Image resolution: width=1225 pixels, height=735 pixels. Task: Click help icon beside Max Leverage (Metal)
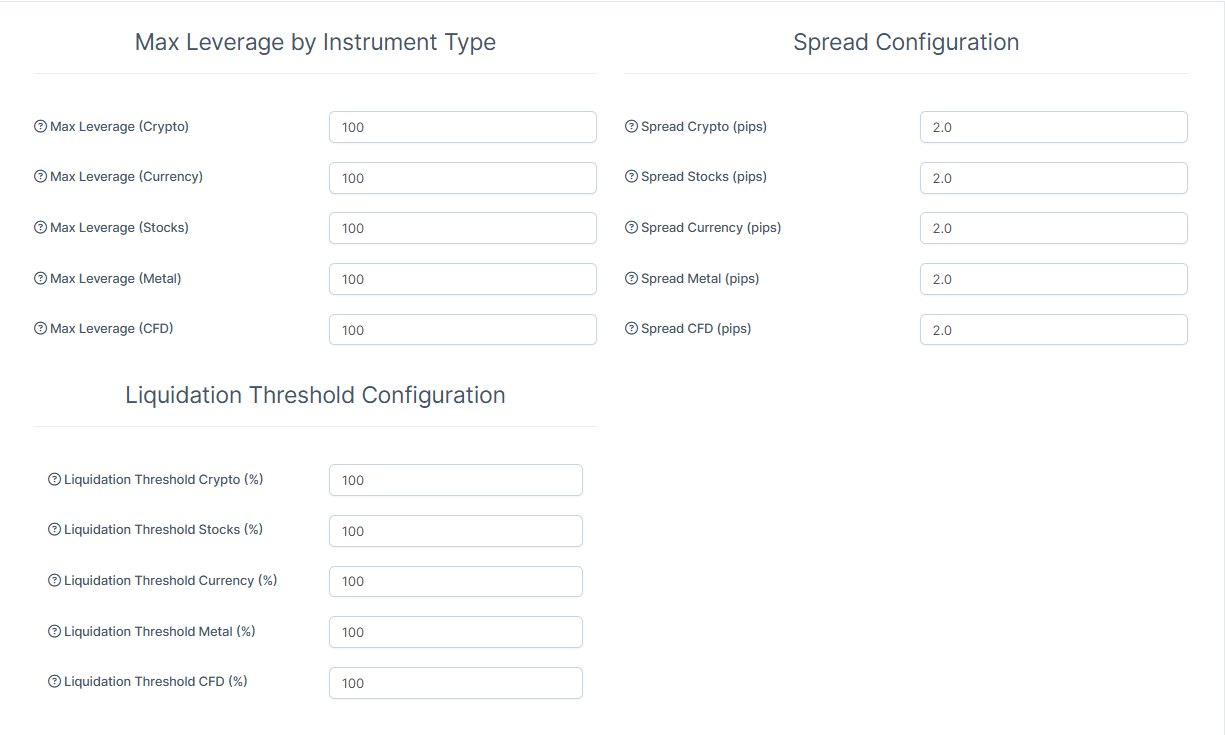(41, 279)
